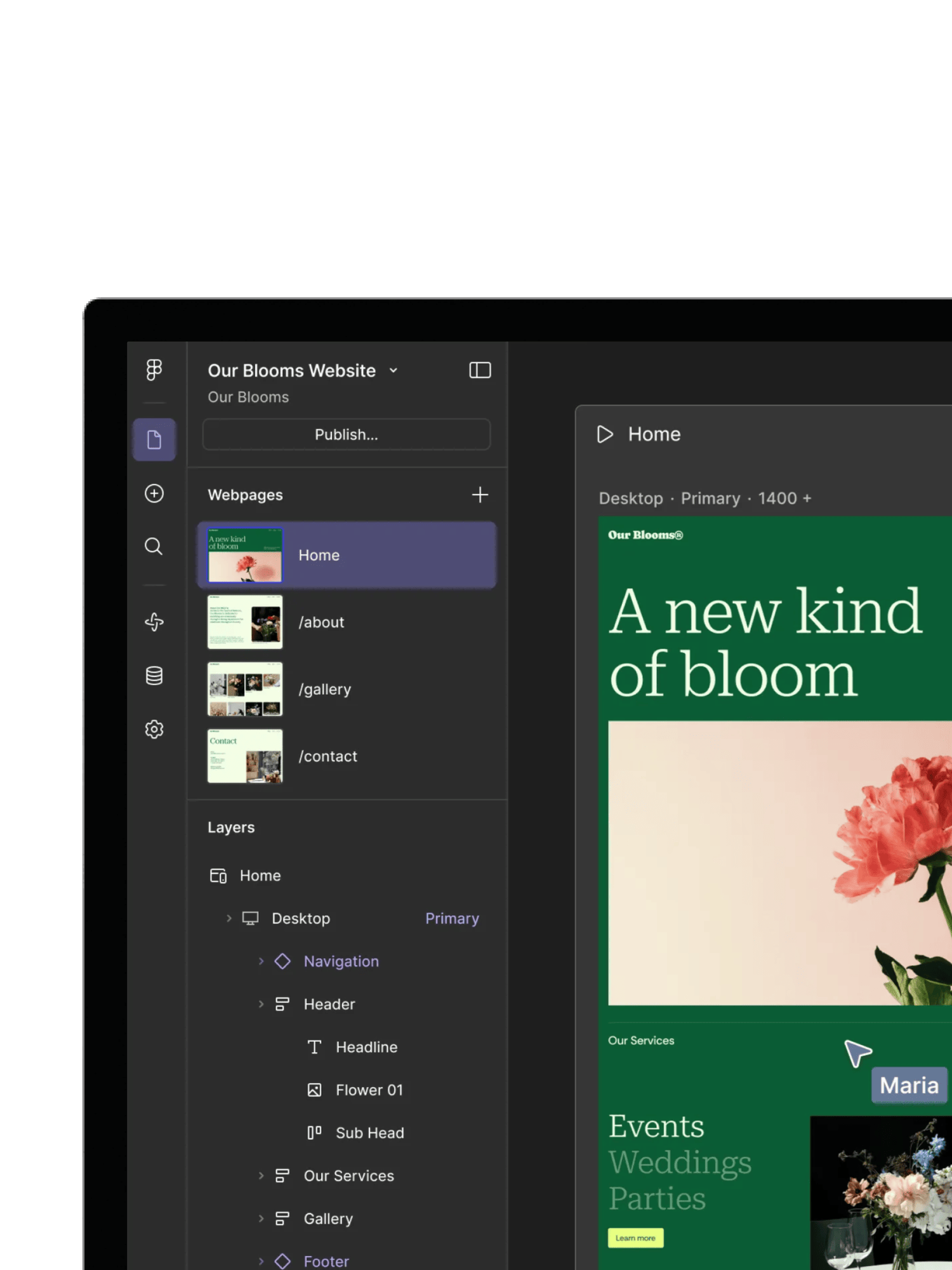This screenshot has width=952, height=1270.
Task: Open site Settings gear icon
Action: (154, 729)
